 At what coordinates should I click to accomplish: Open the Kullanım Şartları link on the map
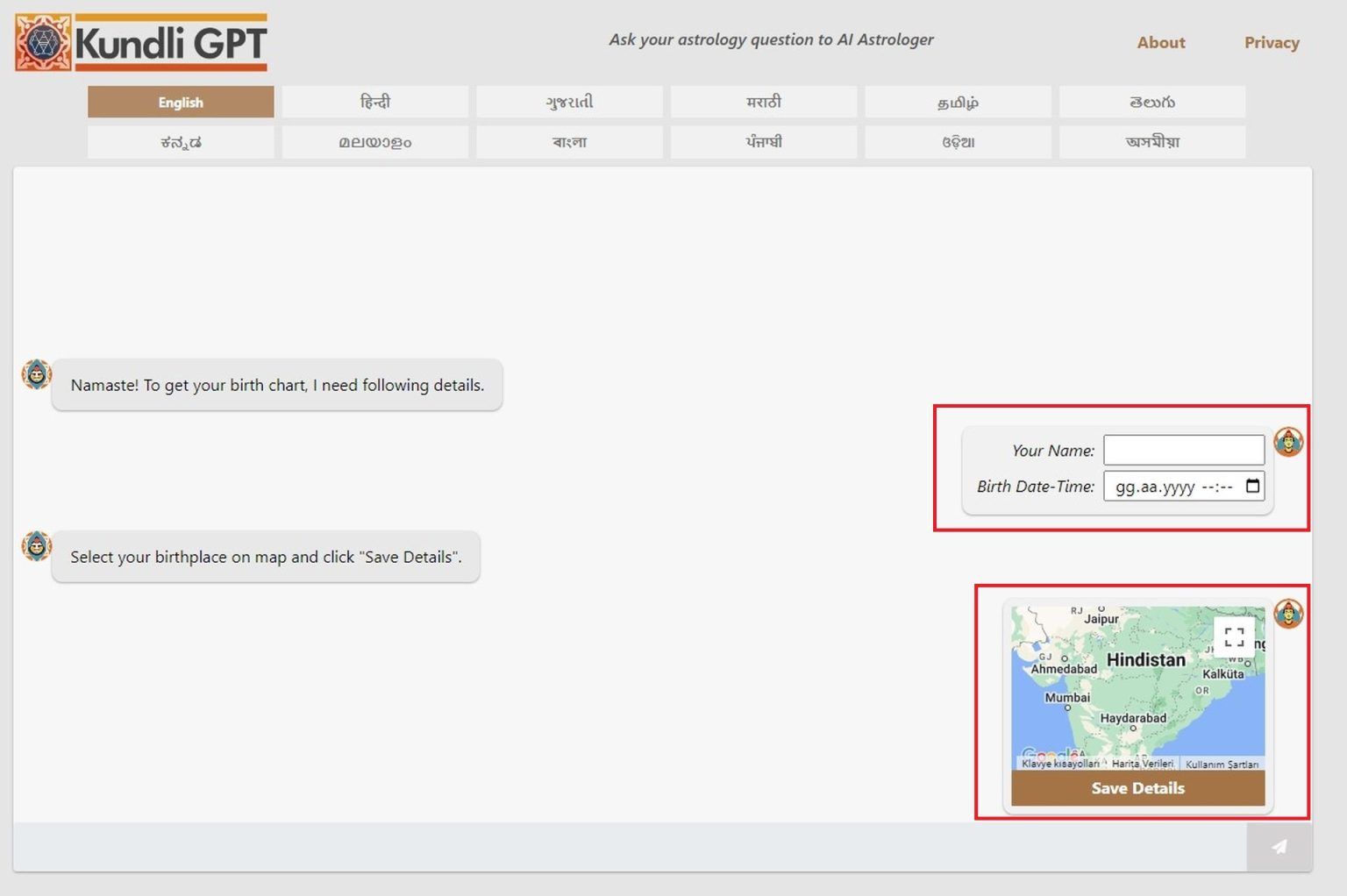click(x=1224, y=764)
